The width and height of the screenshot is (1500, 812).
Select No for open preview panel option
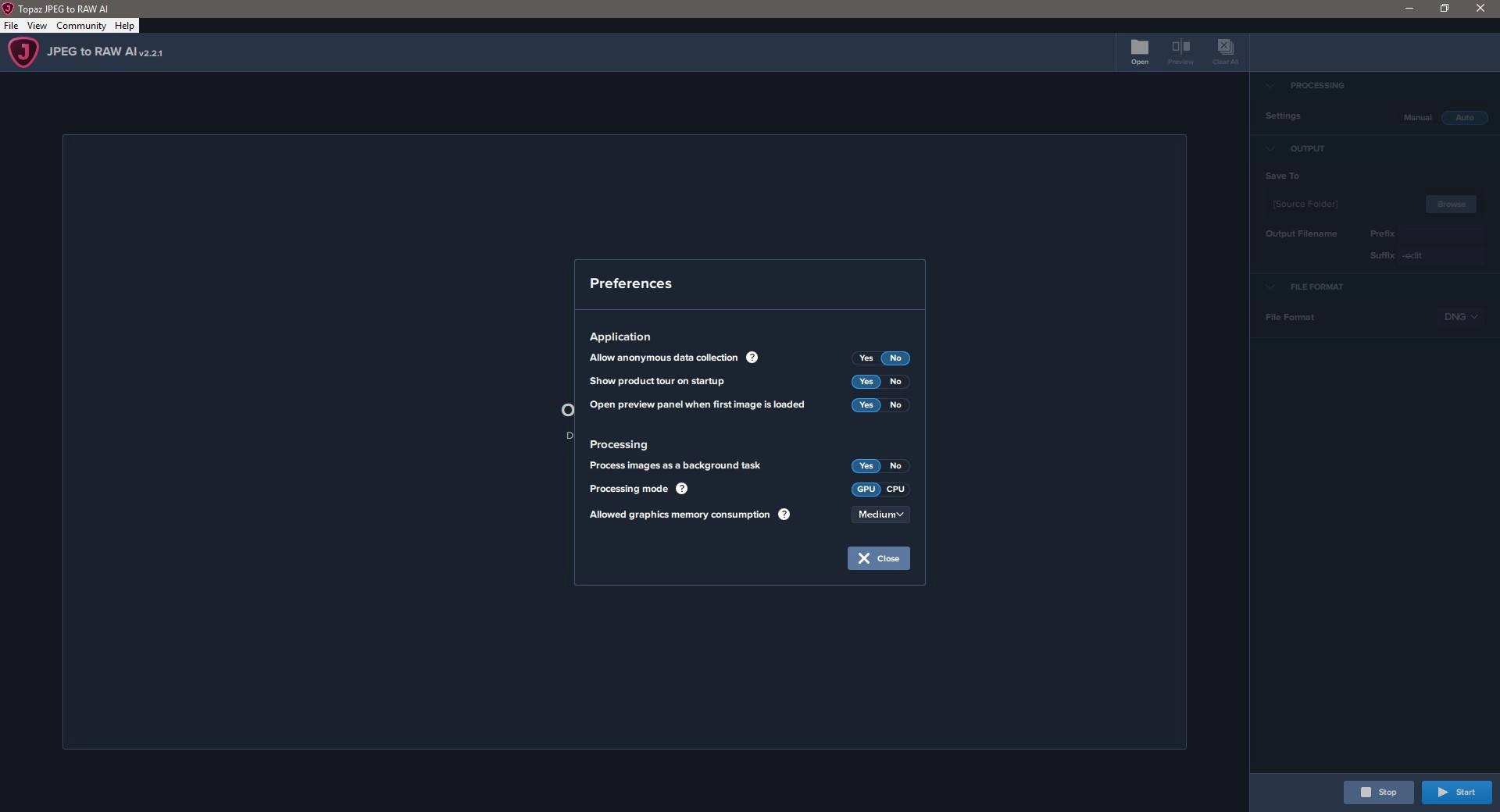click(895, 405)
